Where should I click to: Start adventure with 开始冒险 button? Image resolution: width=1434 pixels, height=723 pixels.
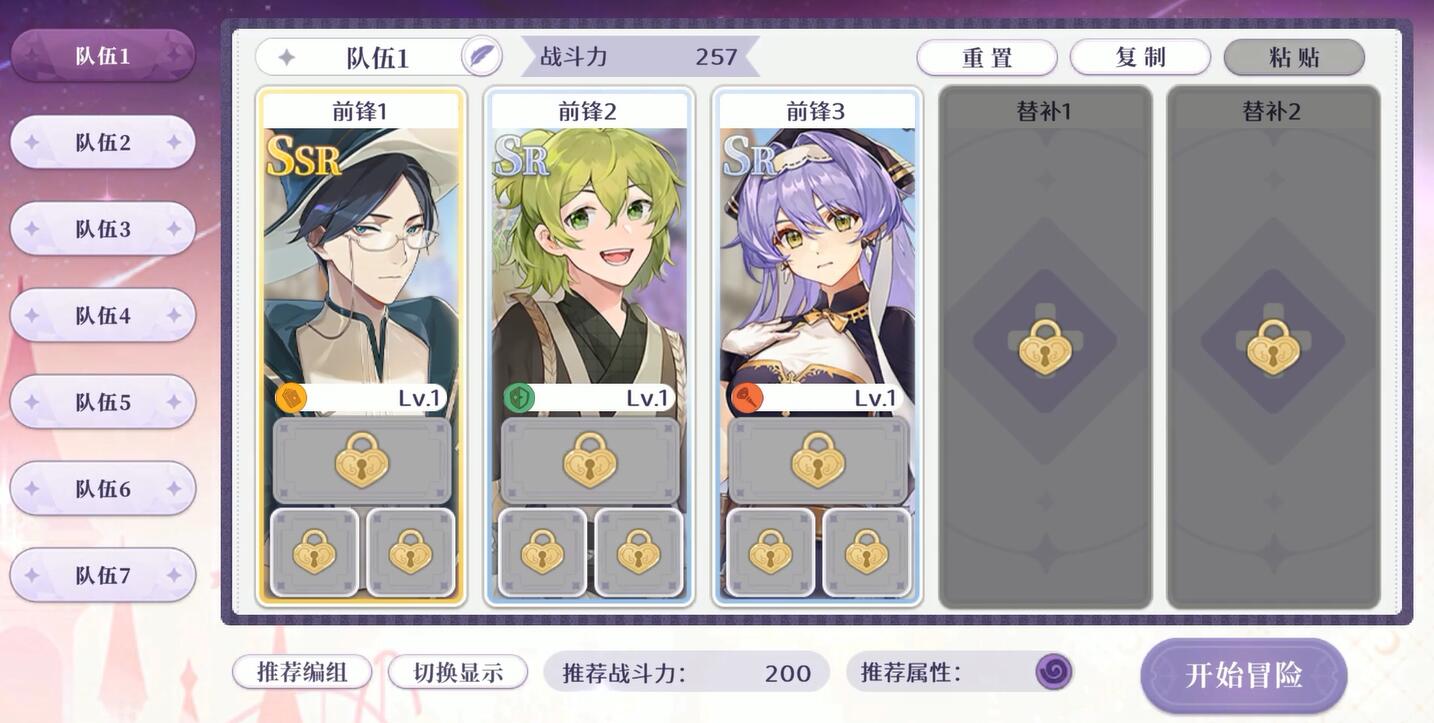point(1244,675)
